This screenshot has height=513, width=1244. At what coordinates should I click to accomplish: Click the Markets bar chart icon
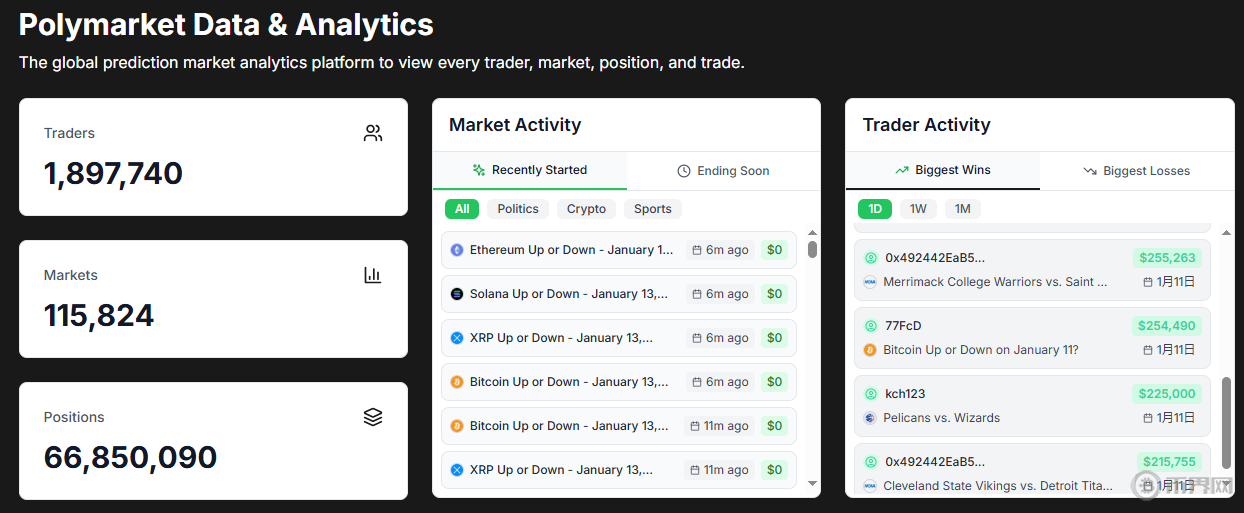pyautogui.click(x=373, y=275)
